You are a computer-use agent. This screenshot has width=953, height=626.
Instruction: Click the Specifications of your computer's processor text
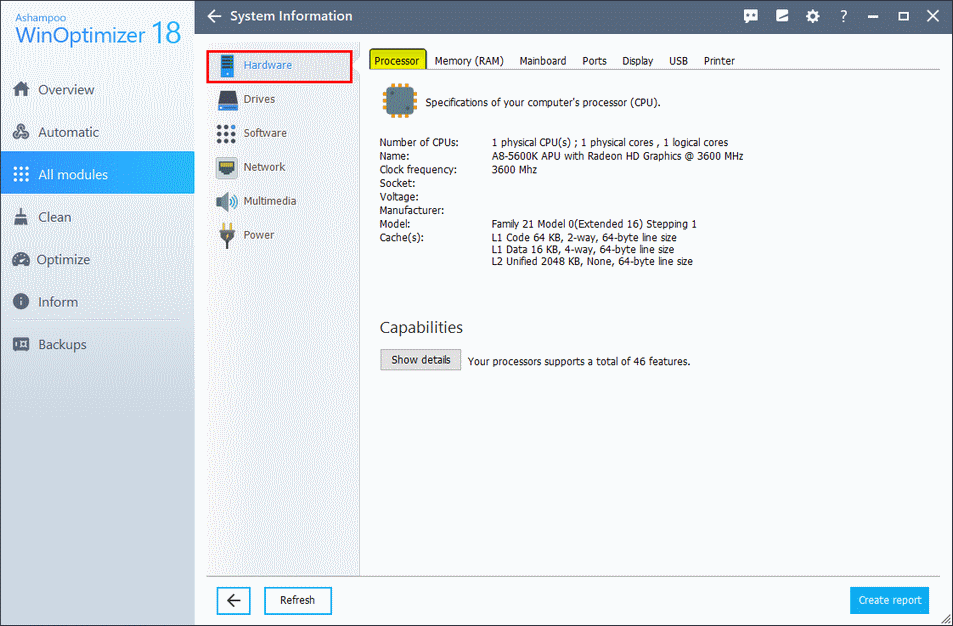click(x=543, y=103)
